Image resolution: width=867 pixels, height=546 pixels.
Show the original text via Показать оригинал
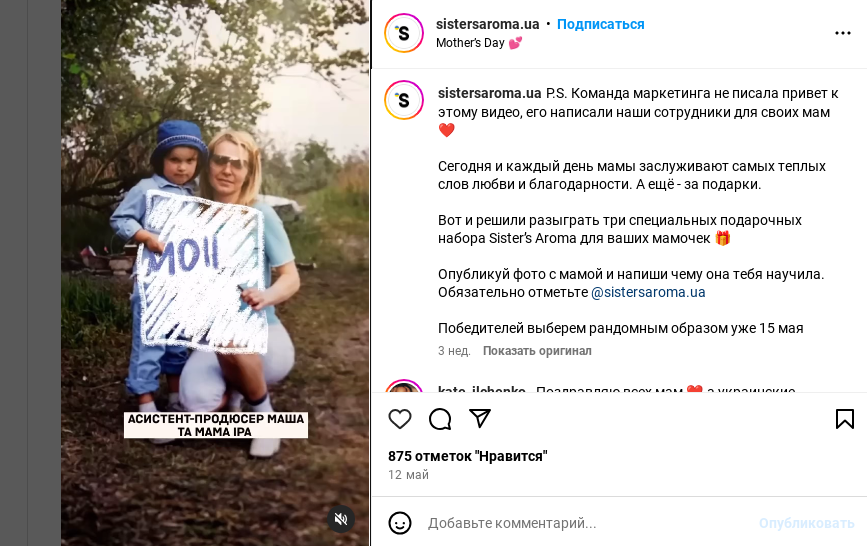click(537, 351)
